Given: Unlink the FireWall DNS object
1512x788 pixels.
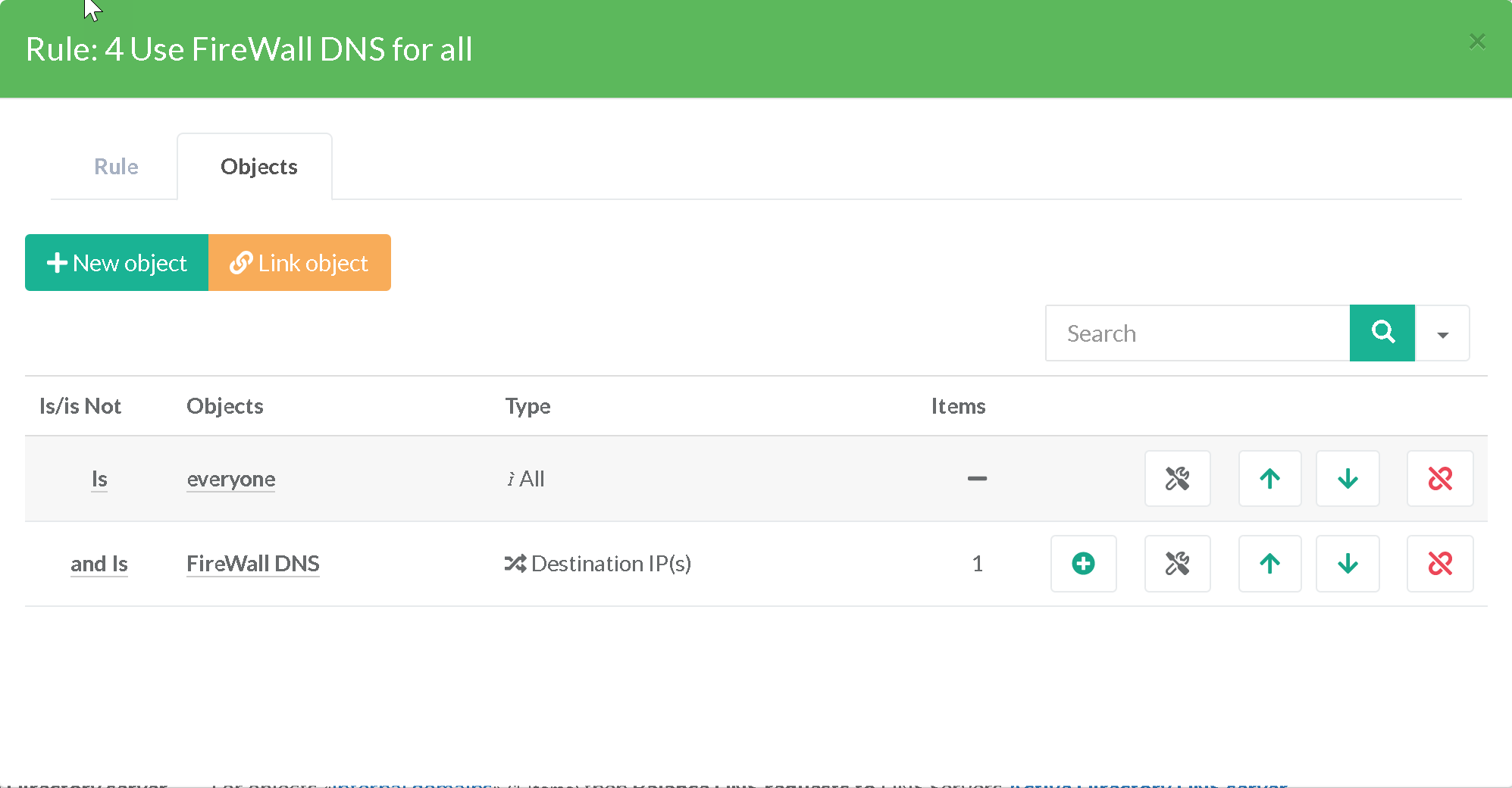Looking at the screenshot, I should [1439, 564].
